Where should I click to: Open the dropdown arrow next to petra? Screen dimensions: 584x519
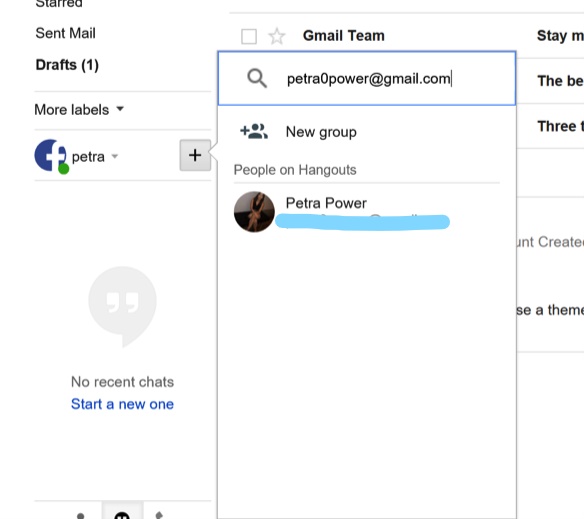[x=115, y=156]
